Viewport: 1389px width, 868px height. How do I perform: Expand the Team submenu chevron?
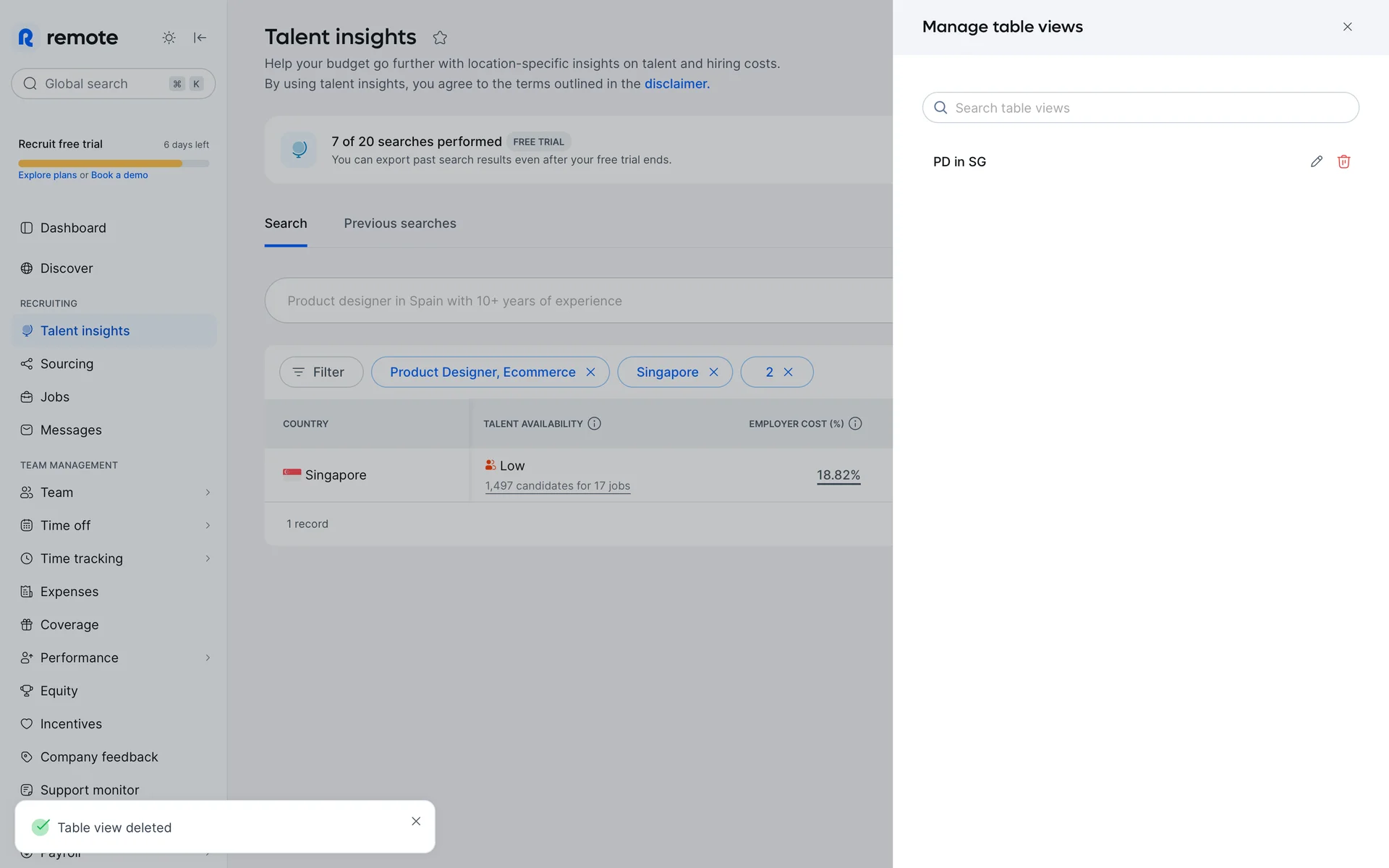[x=208, y=493]
